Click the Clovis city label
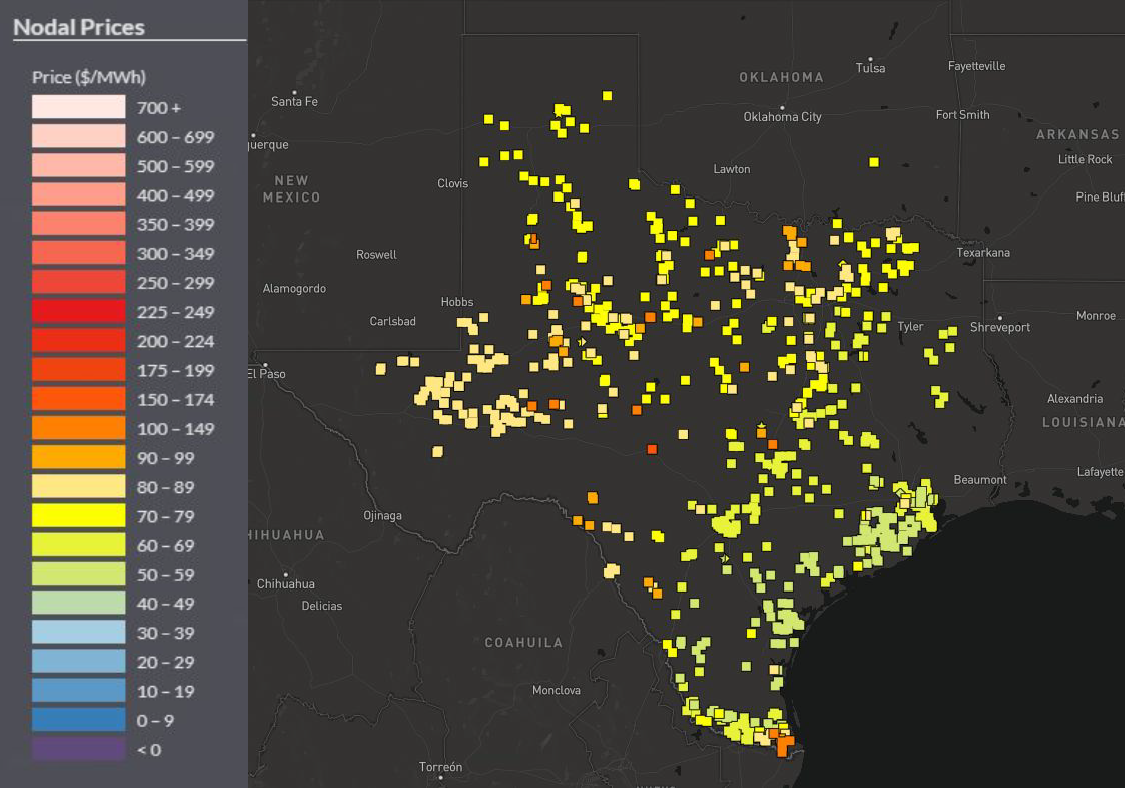Image resolution: width=1125 pixels, height=788 pixels. click(452, 183)
